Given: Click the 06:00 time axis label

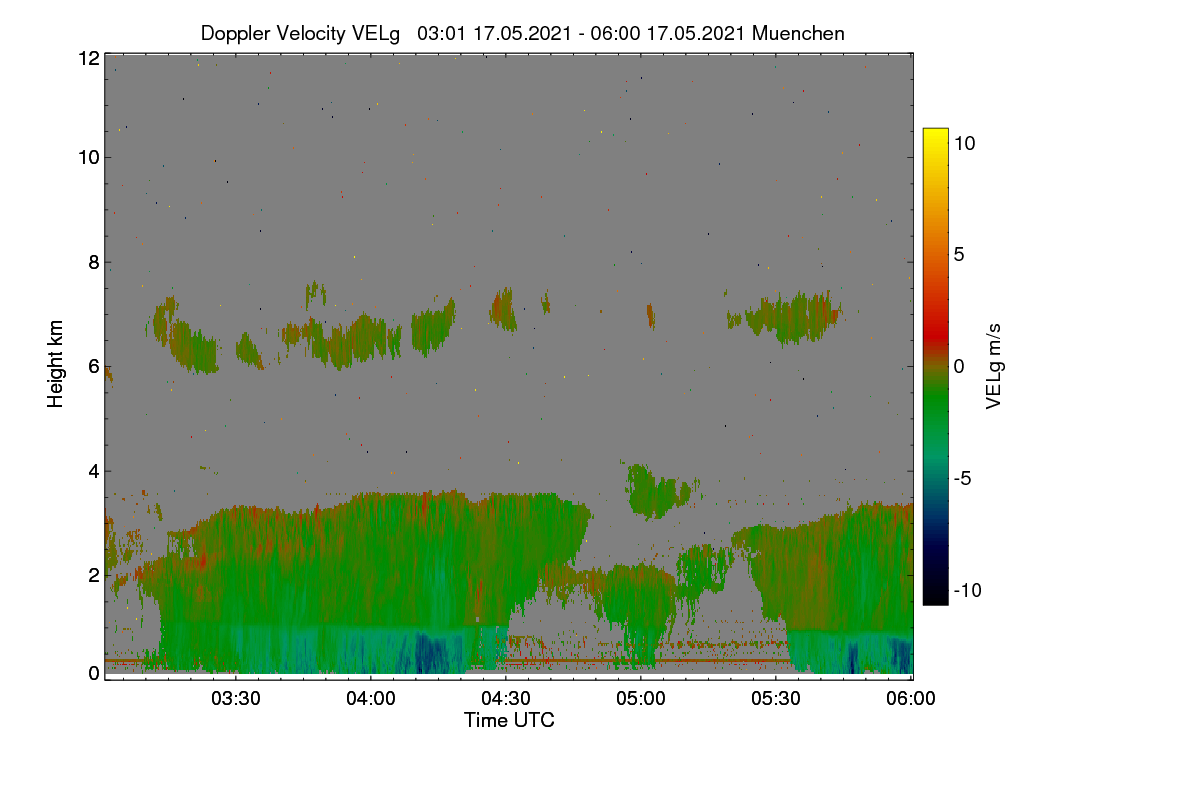Looking at the screenshot, I should coord(911,699).
